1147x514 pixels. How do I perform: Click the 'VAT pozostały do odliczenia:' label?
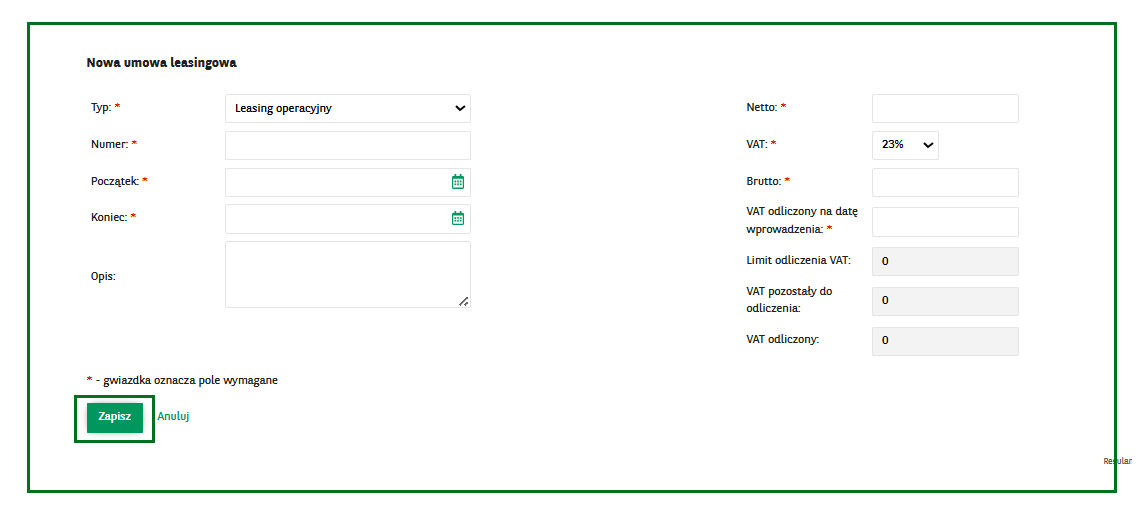click(x=789, y=300)
